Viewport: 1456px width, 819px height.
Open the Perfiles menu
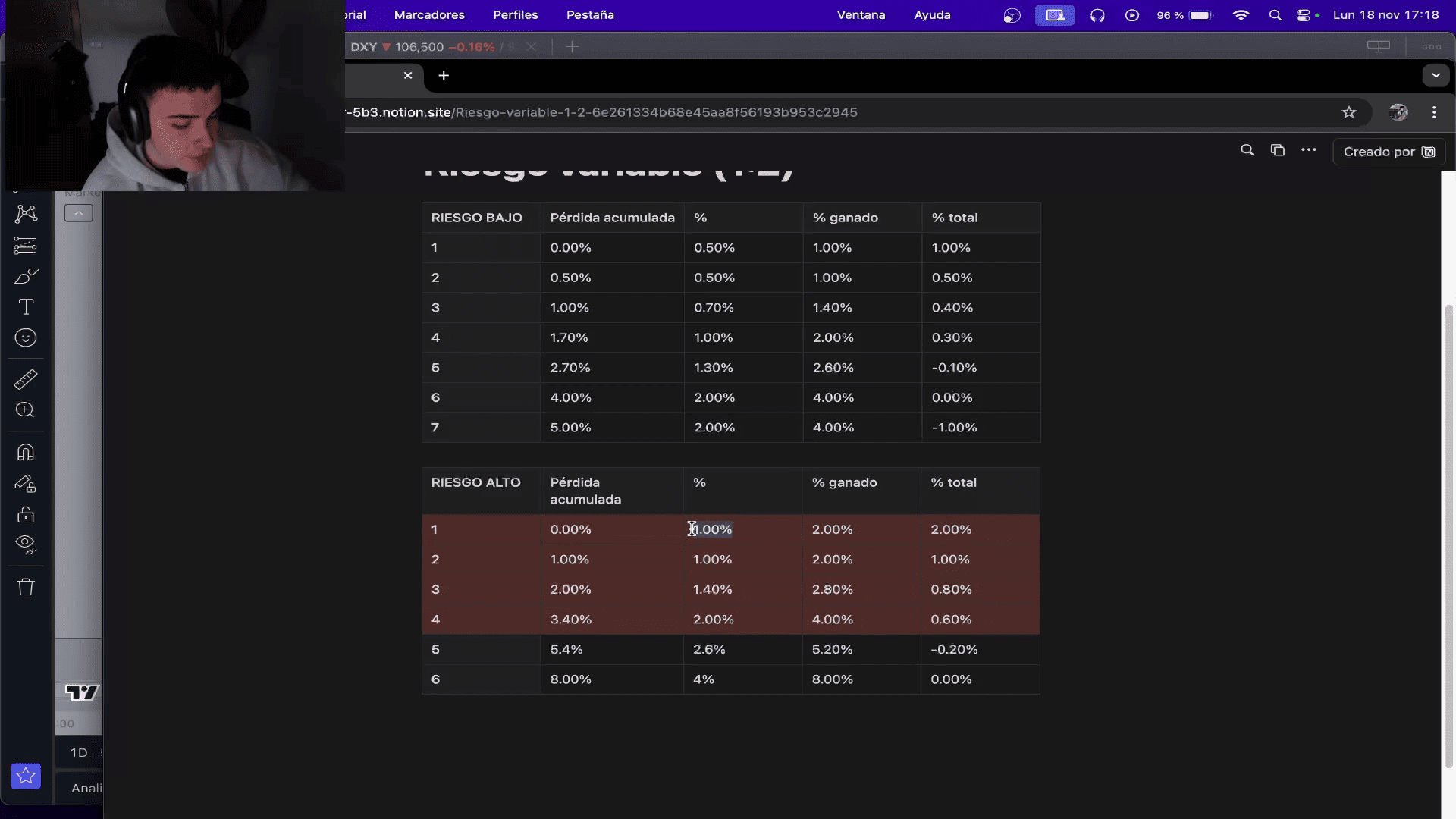coord(515,15)
